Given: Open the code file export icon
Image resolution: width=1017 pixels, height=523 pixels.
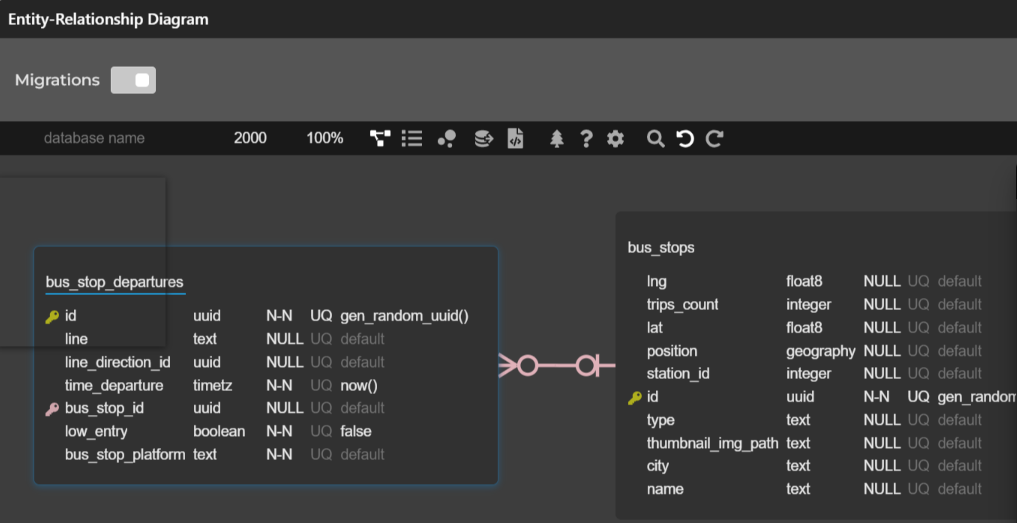Looking at the screenshot, I should point(515,139).
